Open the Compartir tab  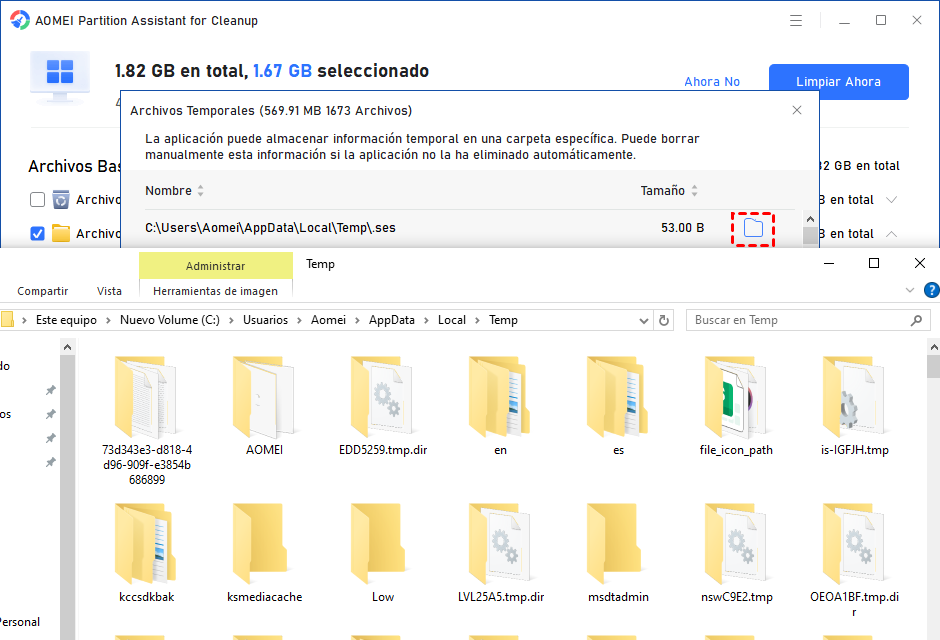point(42,290)
